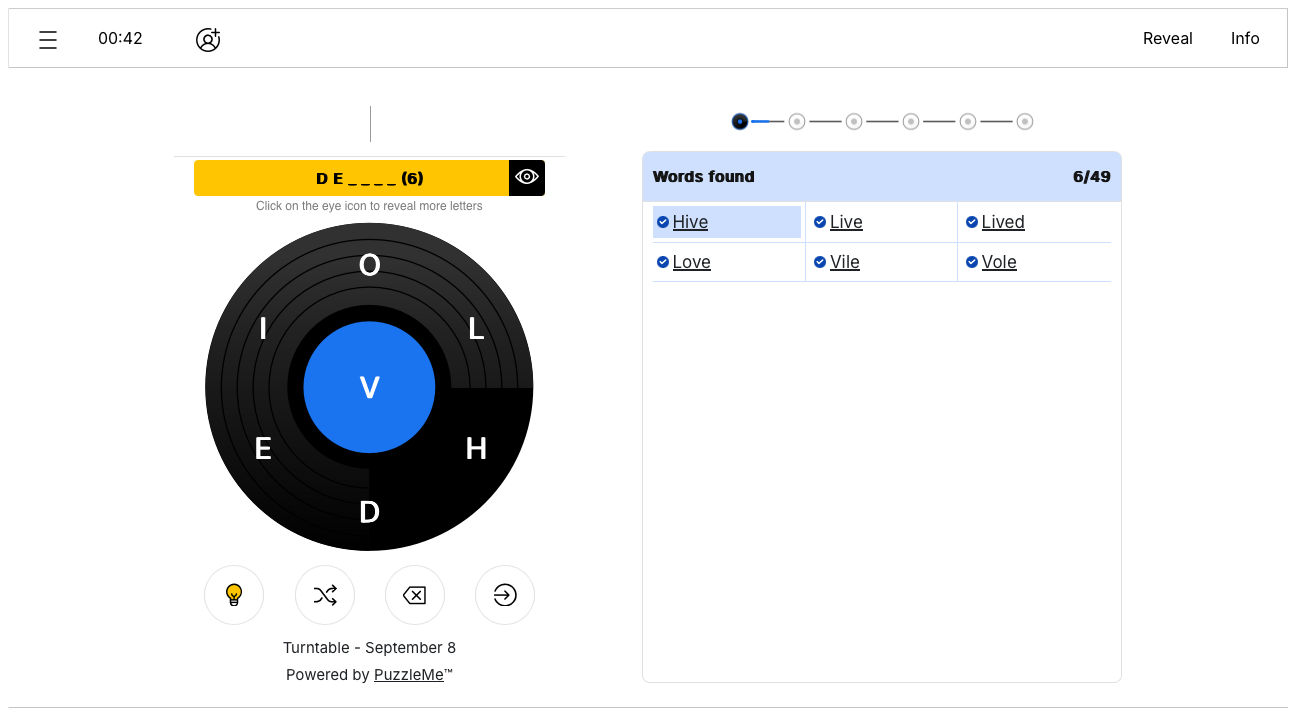The width and height of the screenshot is (1298, 716).
Task: Click the second progress level marker
Action: [797, 122]
